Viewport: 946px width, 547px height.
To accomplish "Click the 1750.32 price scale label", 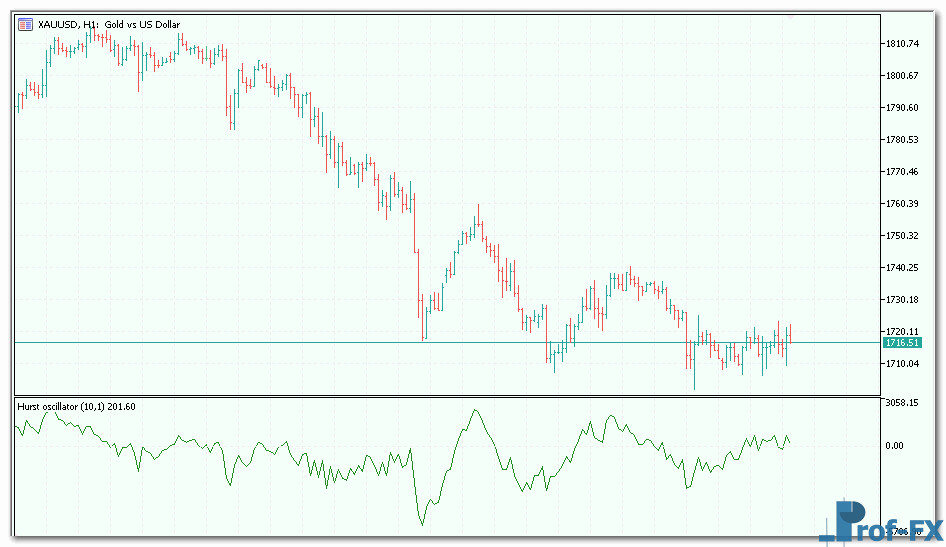I will coord(901,236).
